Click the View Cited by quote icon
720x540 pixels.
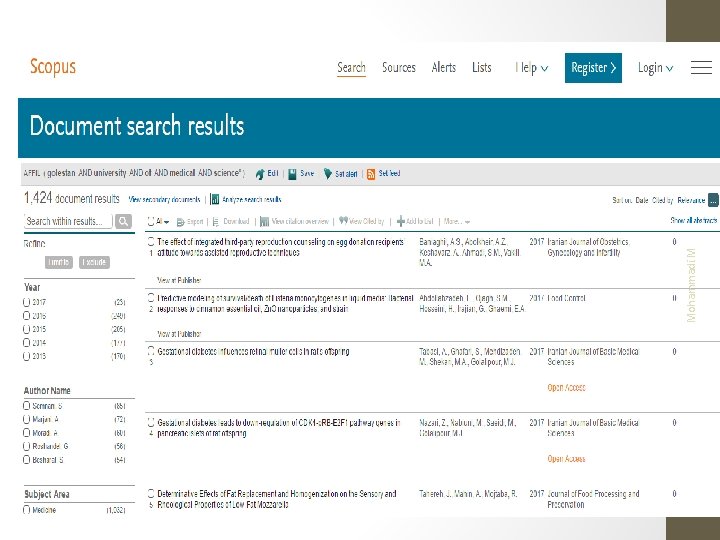[x=343, y=221]
